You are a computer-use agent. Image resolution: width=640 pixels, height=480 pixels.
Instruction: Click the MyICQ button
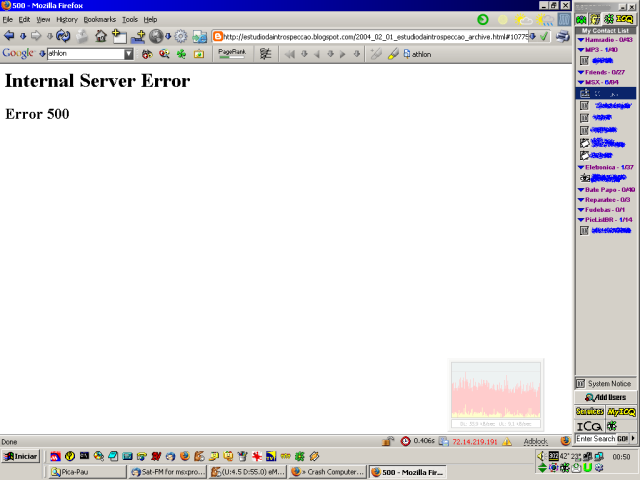[621, 411]
